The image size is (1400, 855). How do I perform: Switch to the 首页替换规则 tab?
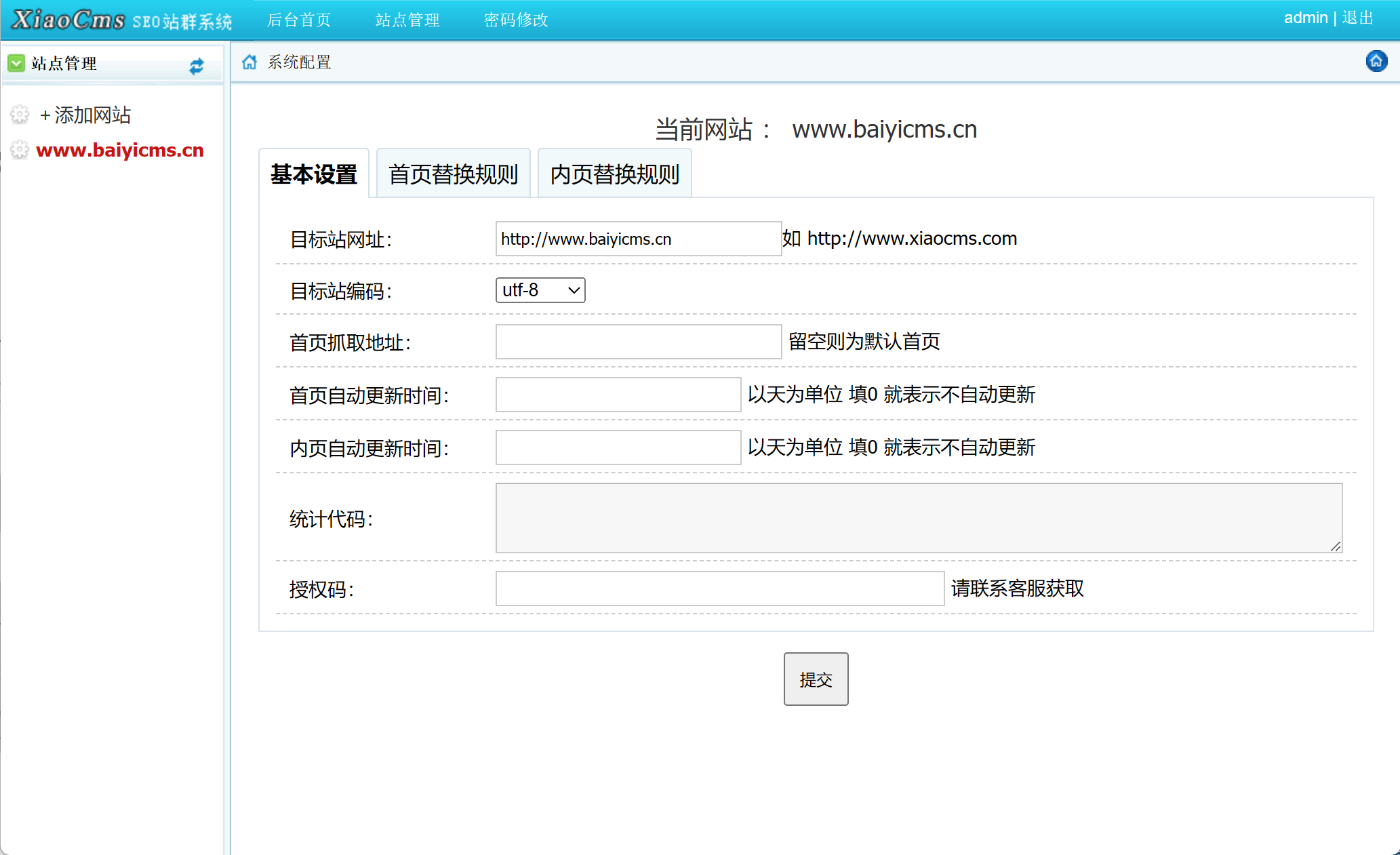(x=454, y=174)
